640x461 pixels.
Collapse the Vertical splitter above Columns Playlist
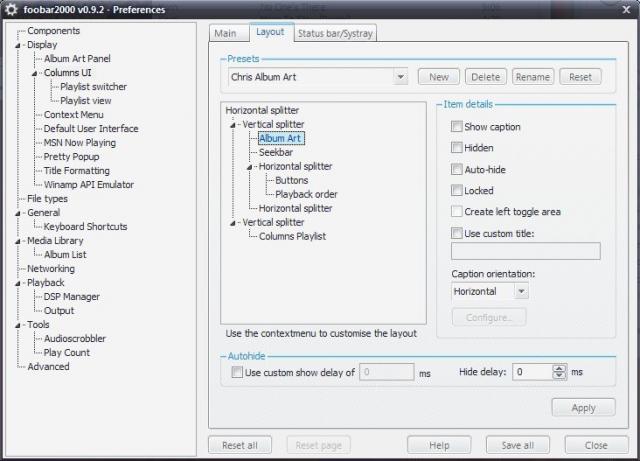233,223
